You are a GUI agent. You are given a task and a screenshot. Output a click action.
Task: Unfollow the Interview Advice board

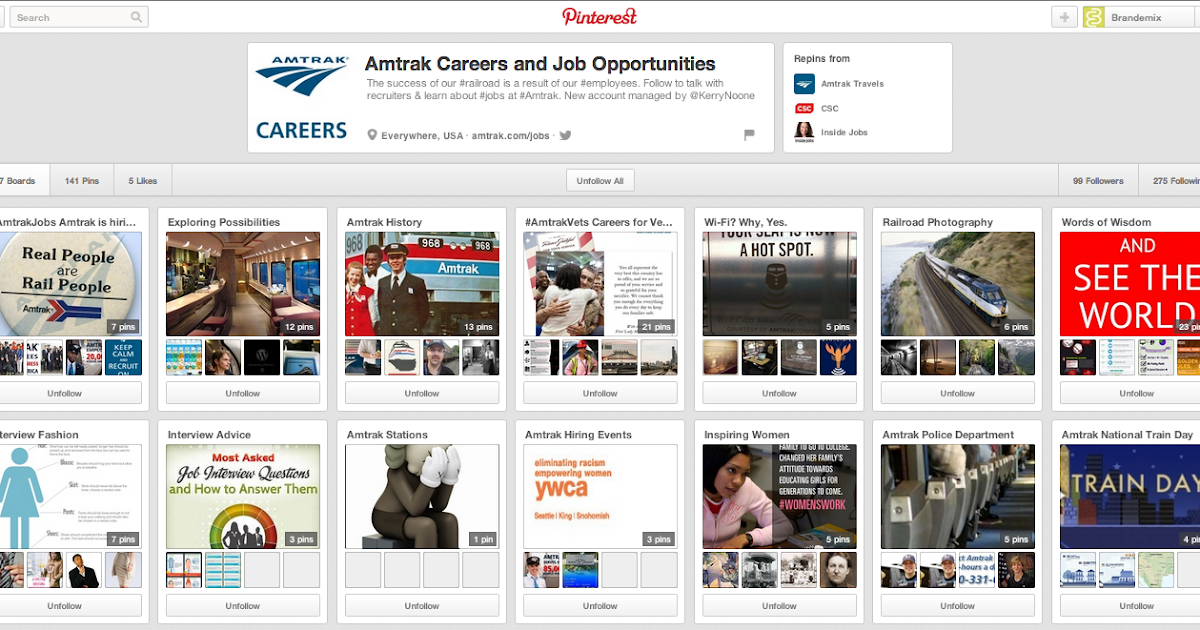[x=242, y=605]
